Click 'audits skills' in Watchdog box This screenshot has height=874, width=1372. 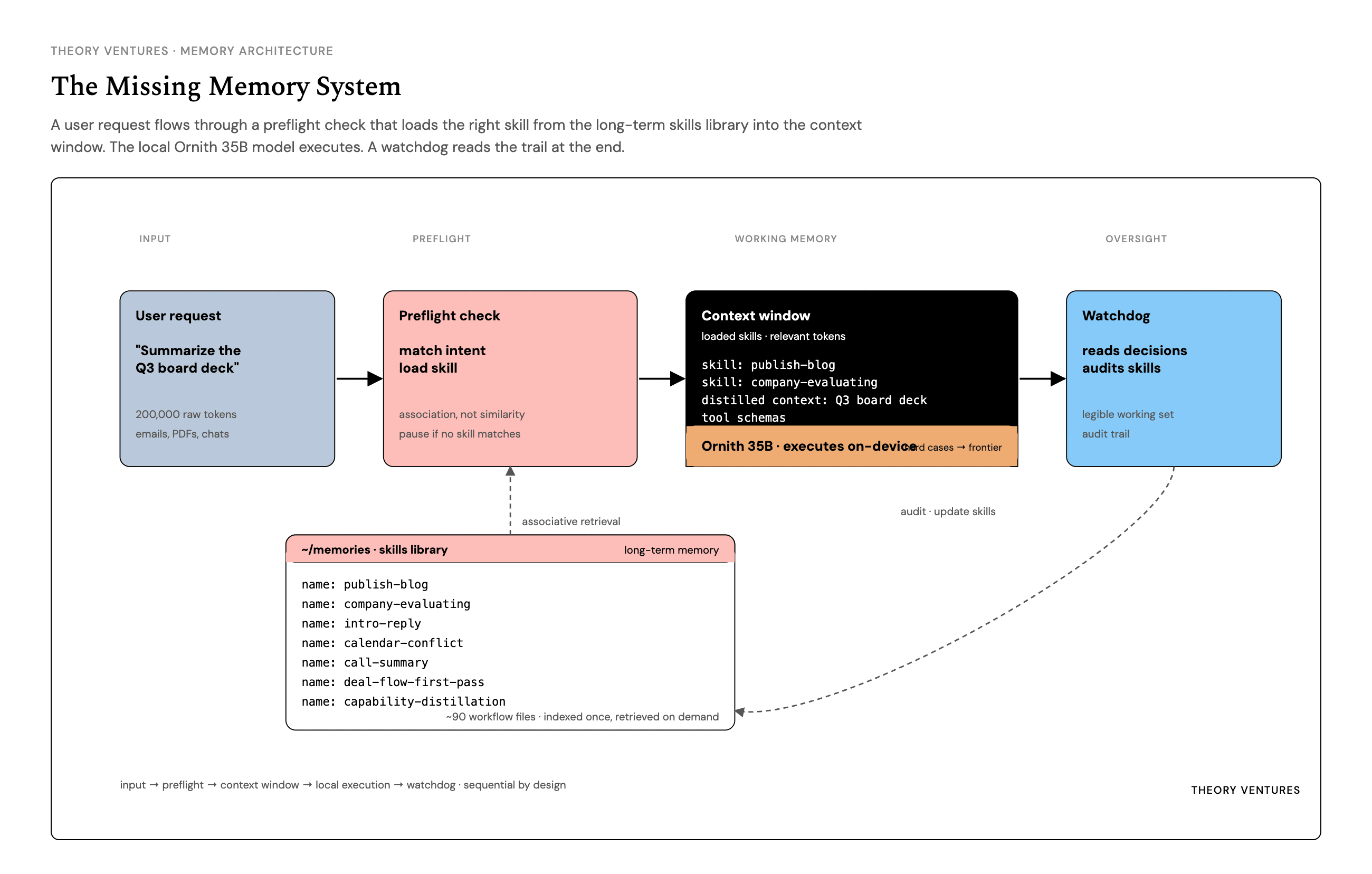tap(1121, 368)
